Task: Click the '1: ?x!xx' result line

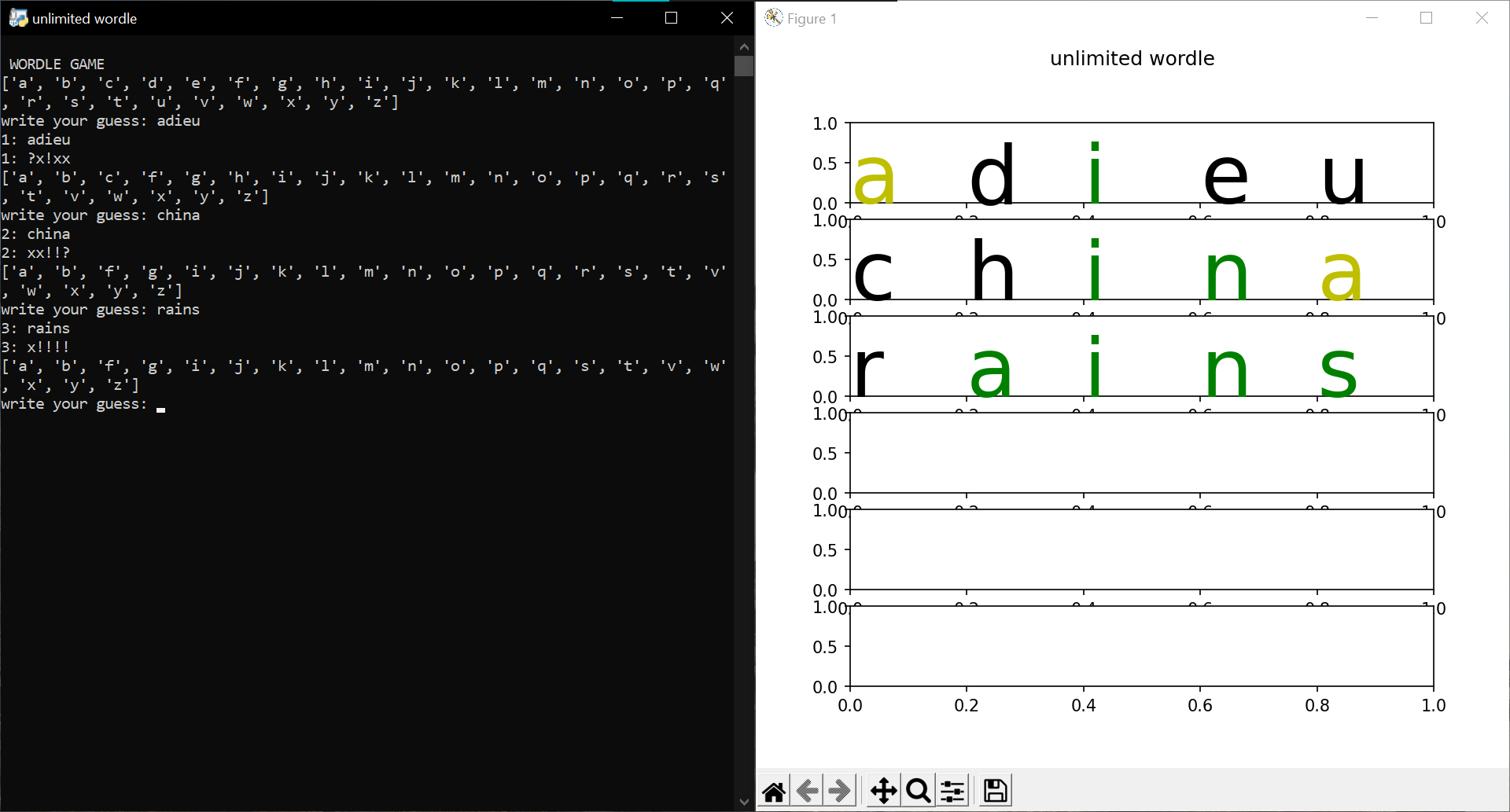Action: click(x=35, y=159)
